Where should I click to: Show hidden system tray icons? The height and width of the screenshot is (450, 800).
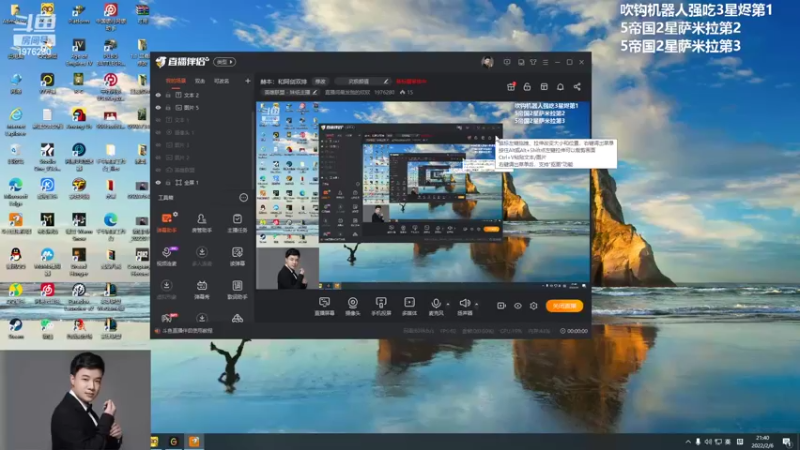coord(688,441)
